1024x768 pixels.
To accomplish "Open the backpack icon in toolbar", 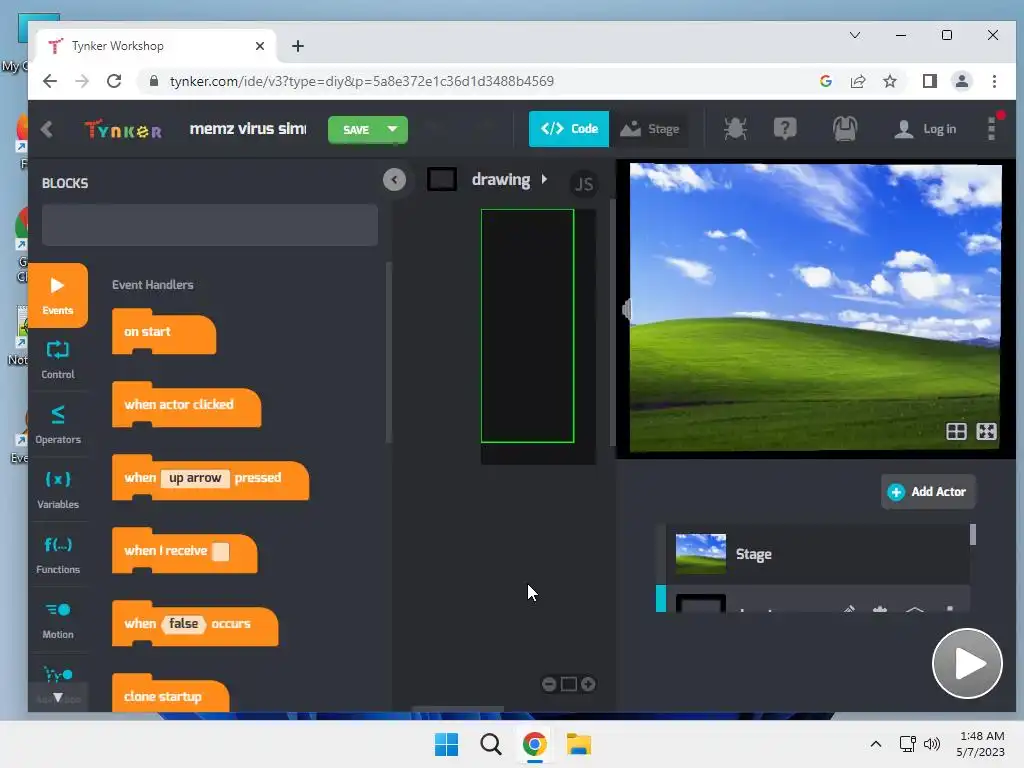I will (844, 129).
